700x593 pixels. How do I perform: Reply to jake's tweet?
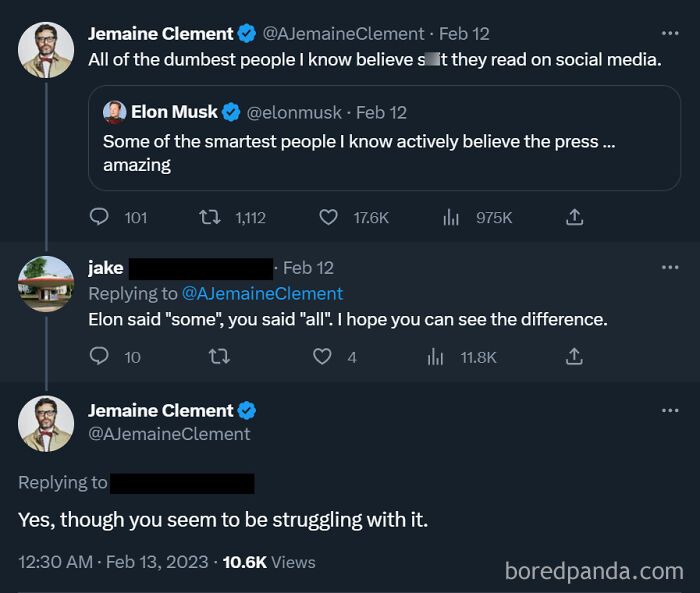point(100,356)
